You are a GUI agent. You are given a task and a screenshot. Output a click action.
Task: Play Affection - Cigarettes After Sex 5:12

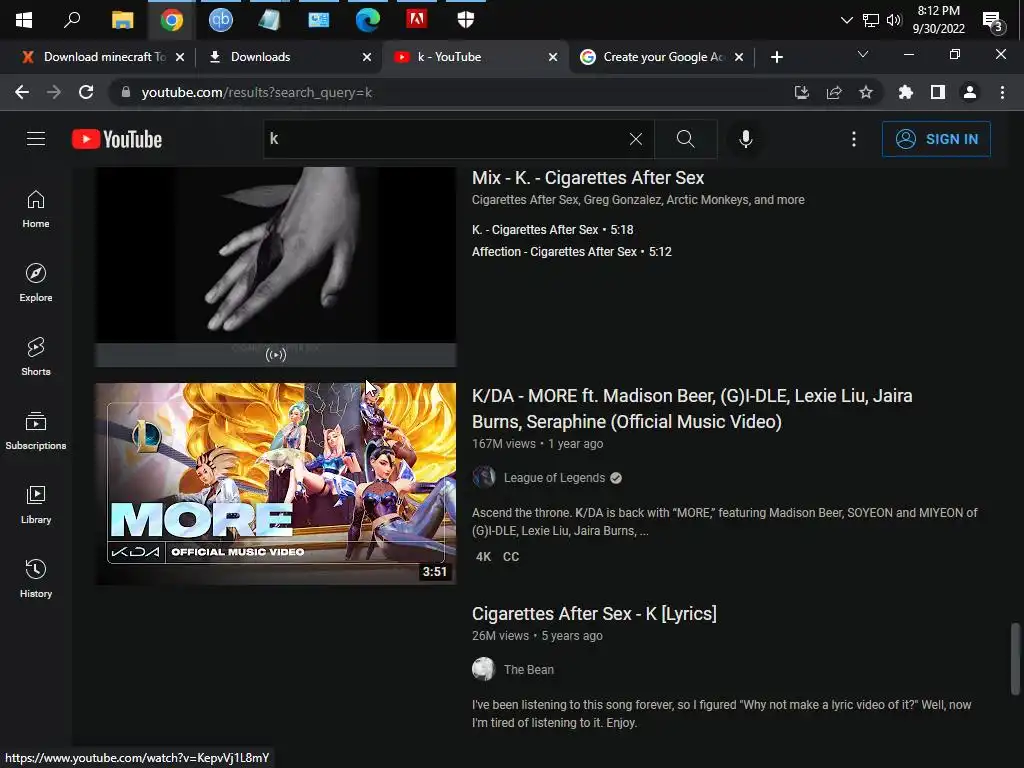571,251
